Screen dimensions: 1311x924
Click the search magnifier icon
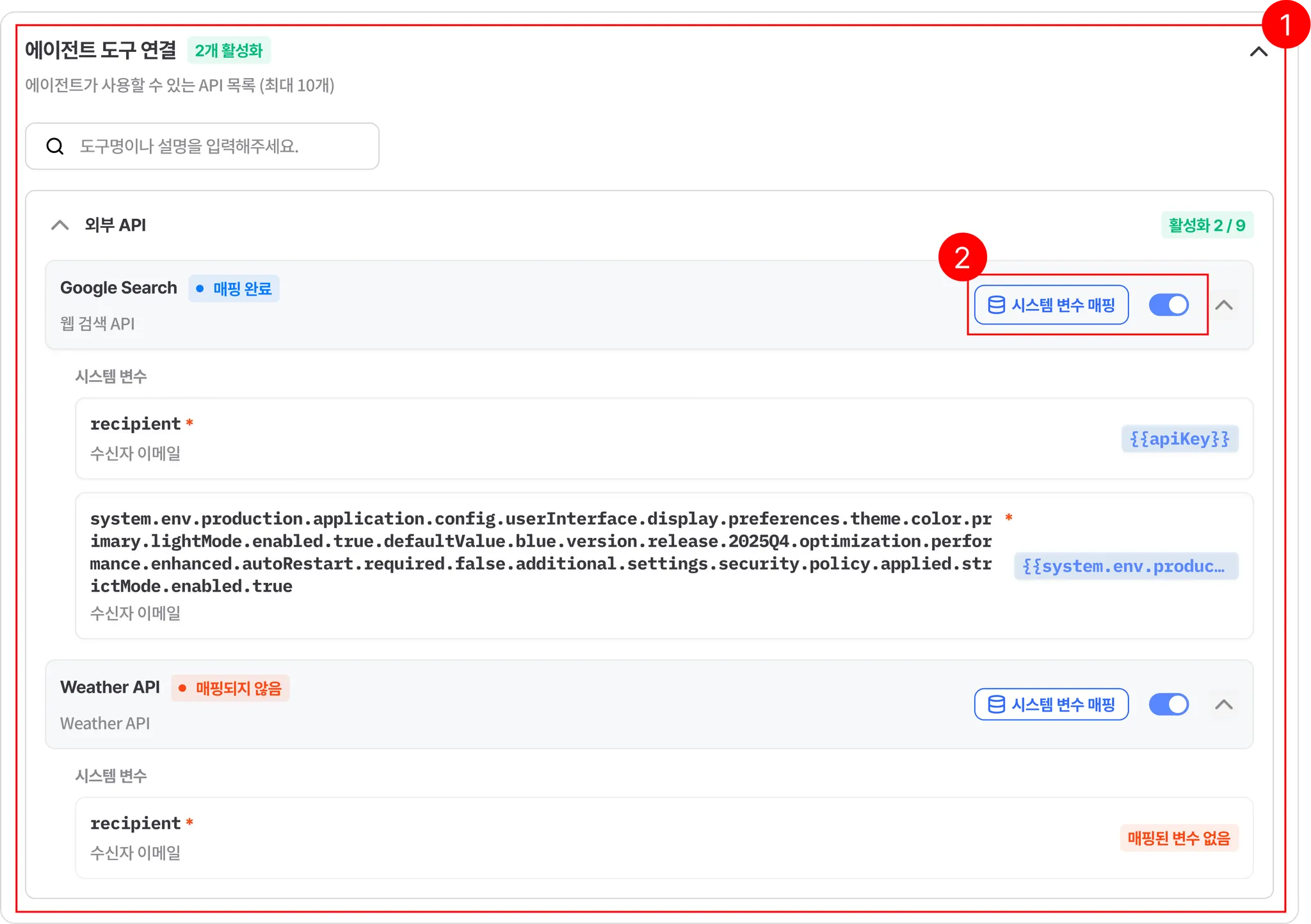(x=55, y=147)
